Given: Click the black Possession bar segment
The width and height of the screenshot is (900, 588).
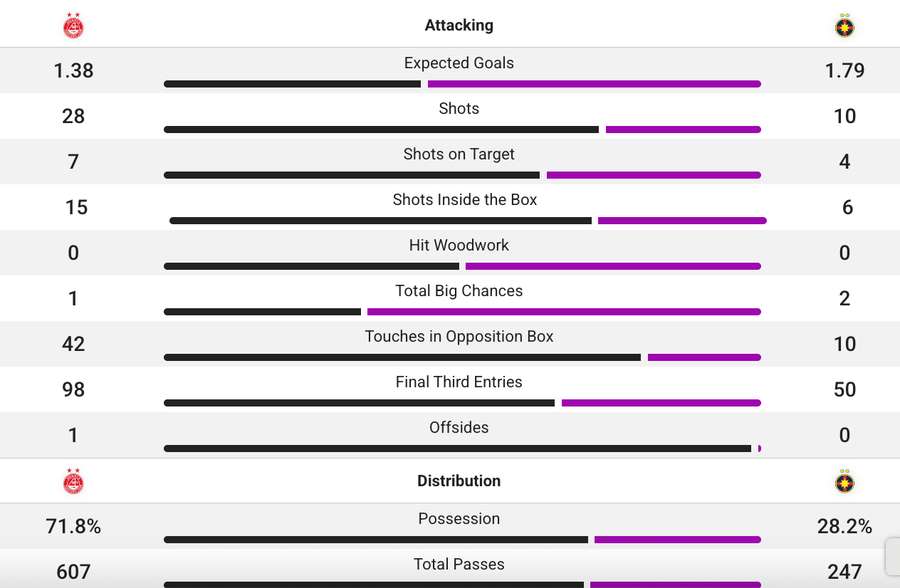Looking at the screenshot, I should (375, 540).
